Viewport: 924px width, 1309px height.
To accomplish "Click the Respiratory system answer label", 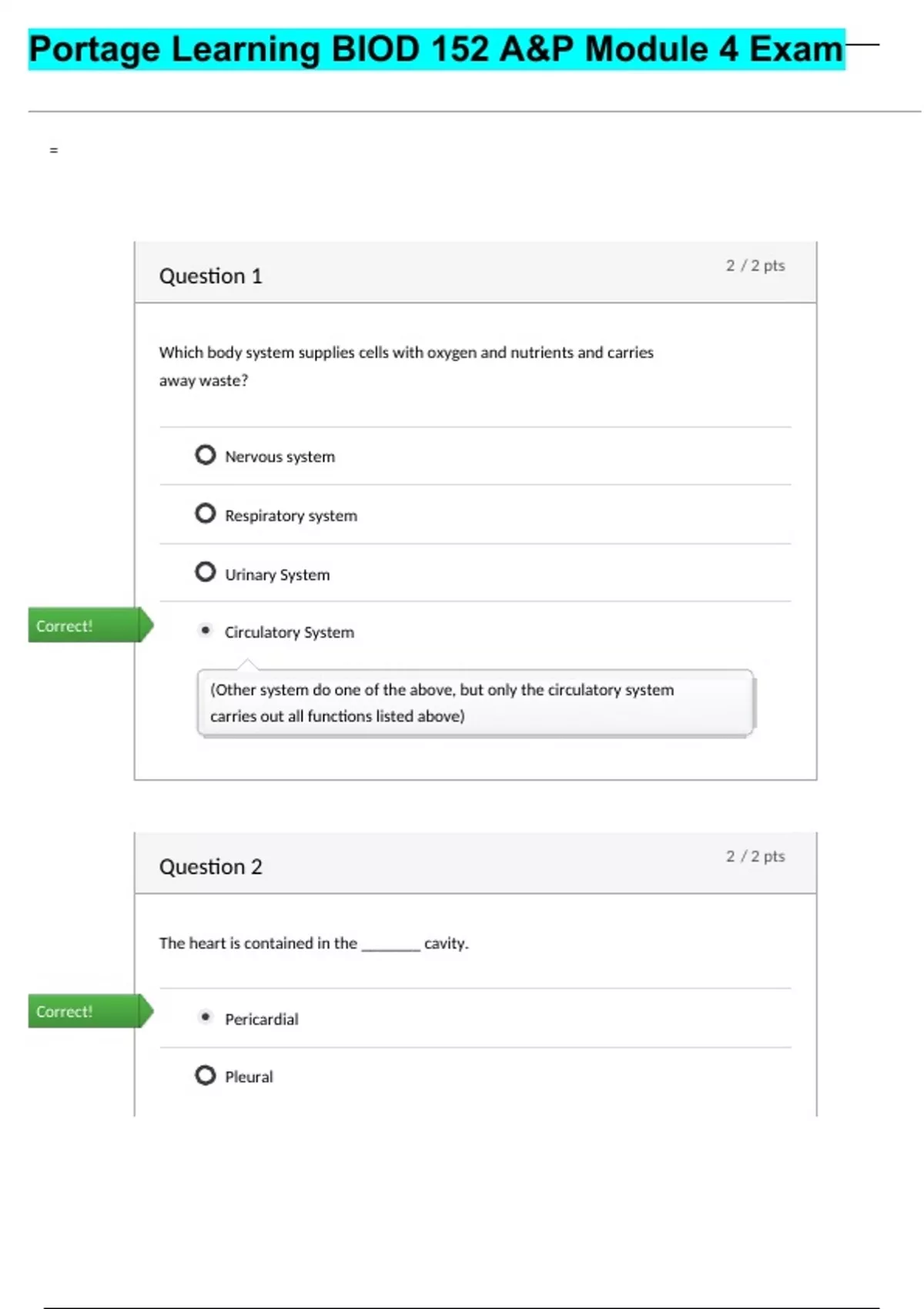I will click(x=290, y=516).
